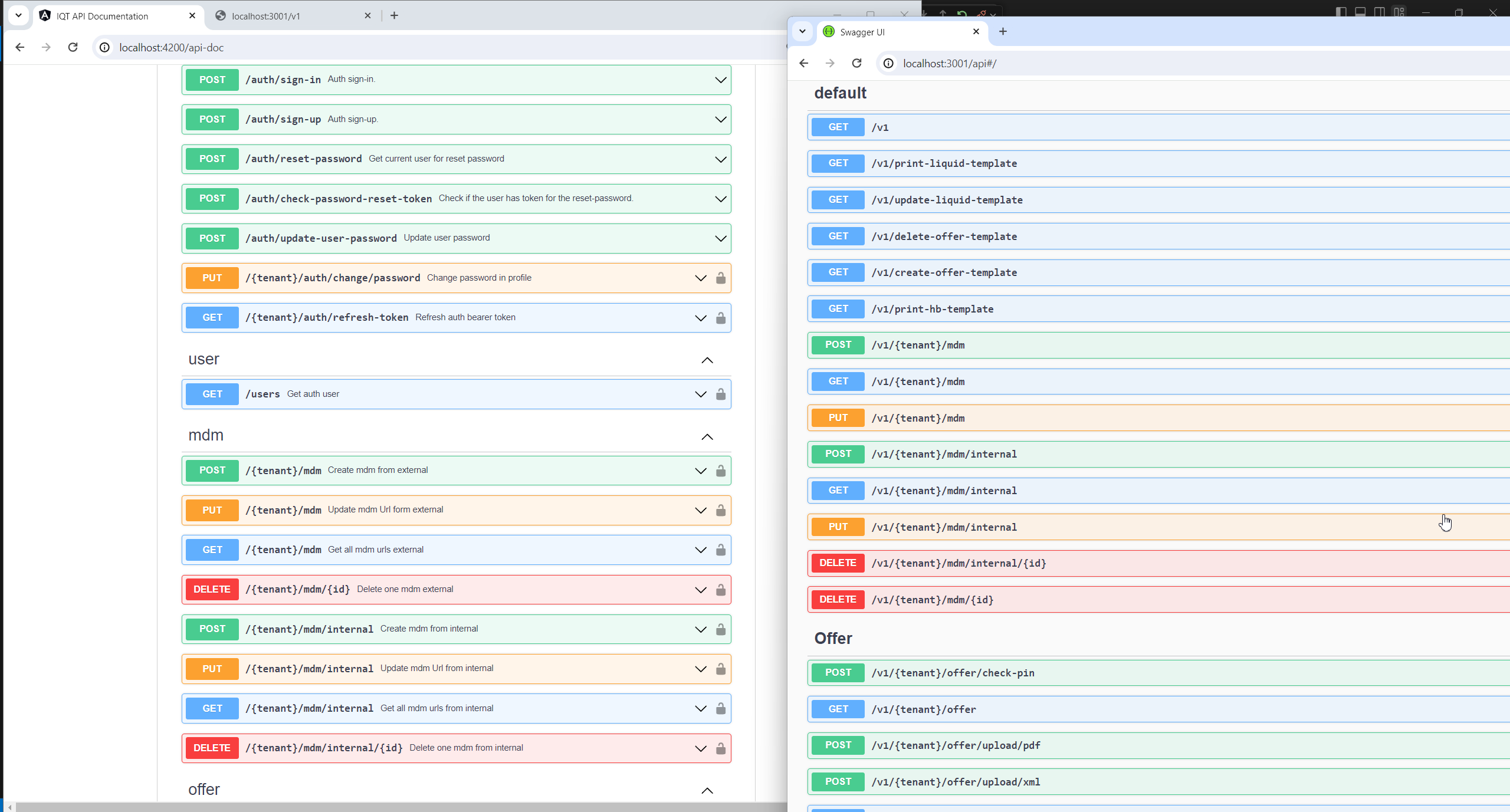Click lock icon on PUT /{tenant}/auth/change/password
1510x812 pixels.
point(720,278)
